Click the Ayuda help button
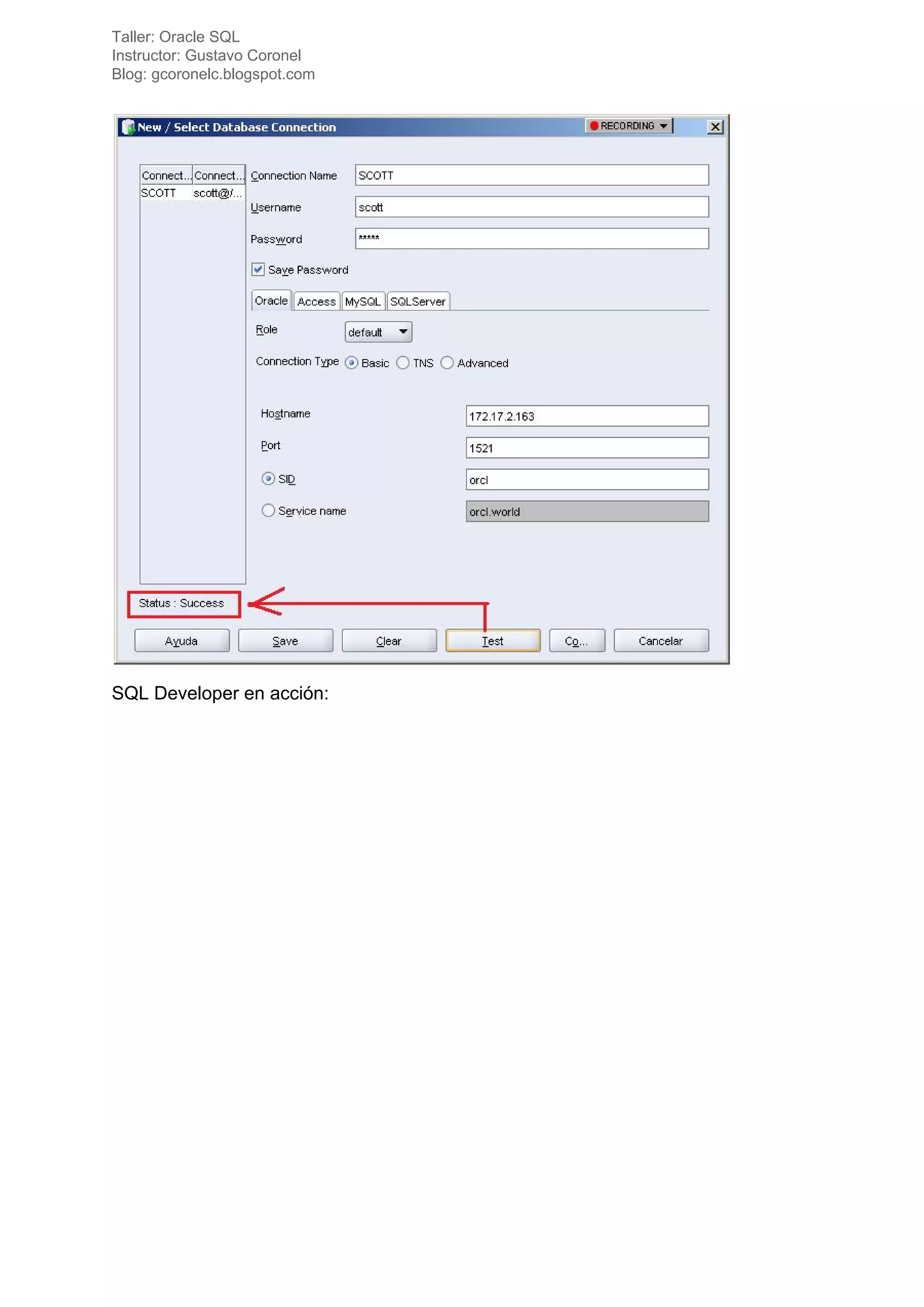924x1307 pixels. (182, 641)
